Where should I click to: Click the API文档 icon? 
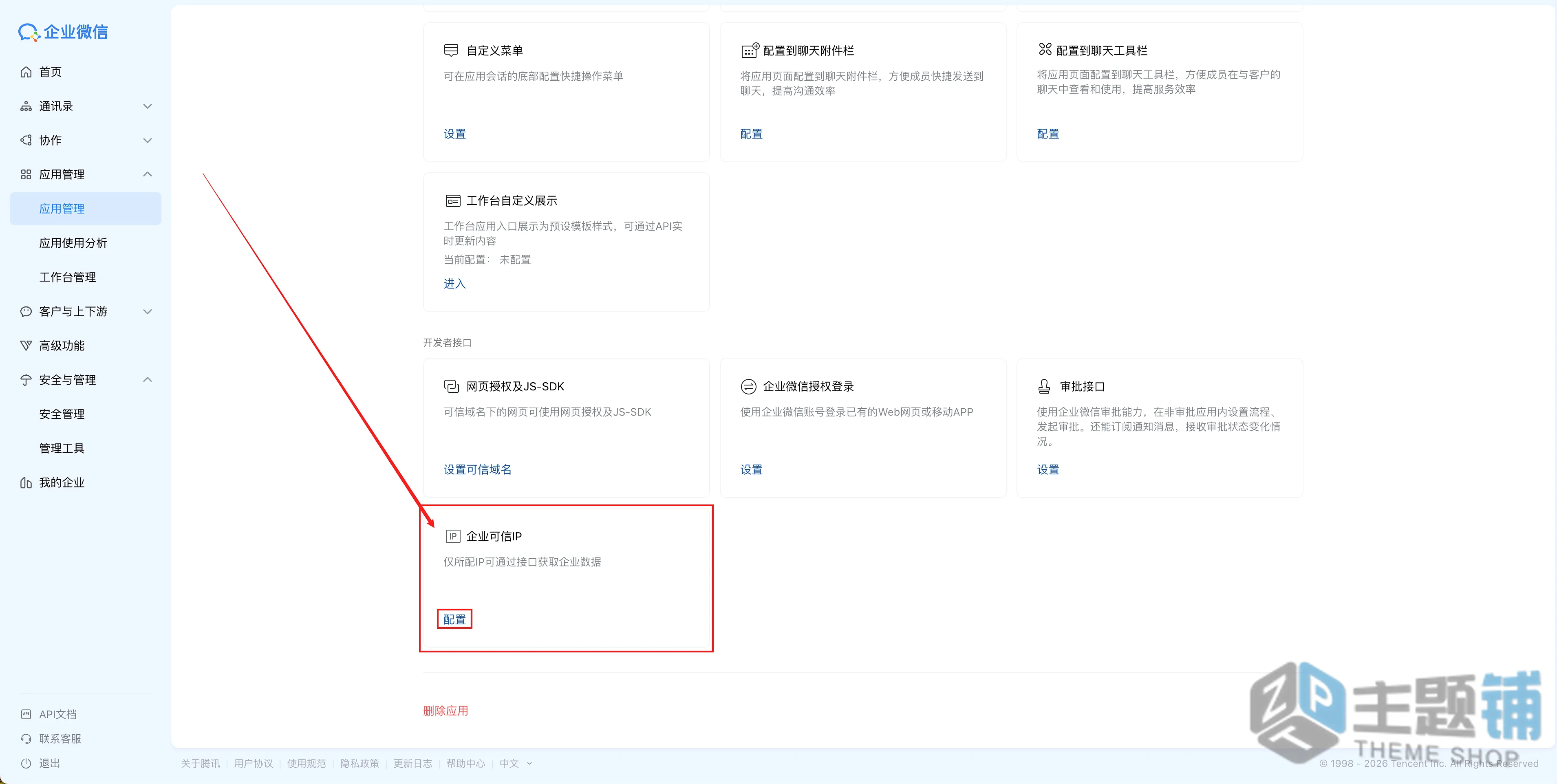tap(26, 714)
